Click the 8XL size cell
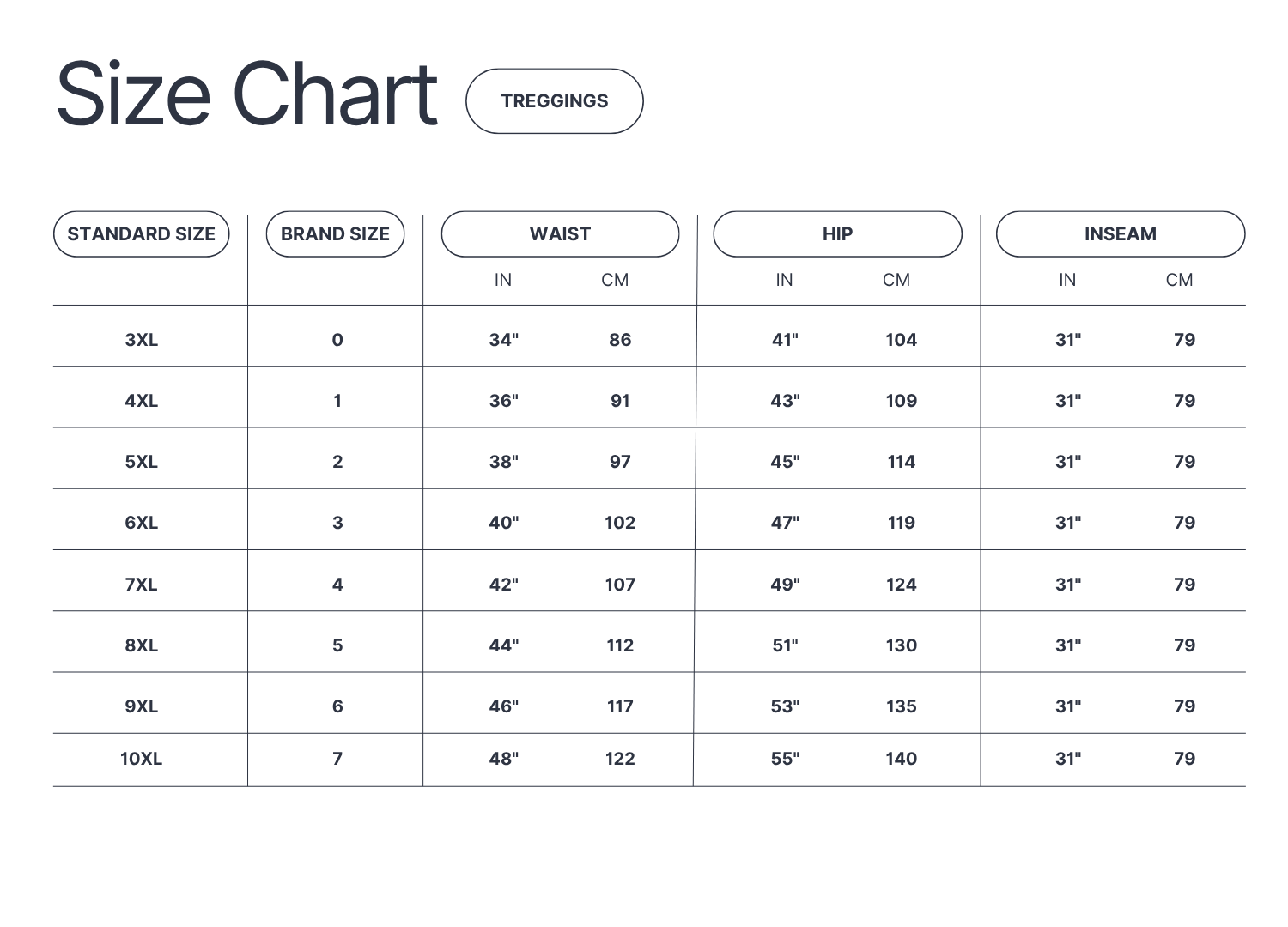1288x927 pixels. (142, 645)
